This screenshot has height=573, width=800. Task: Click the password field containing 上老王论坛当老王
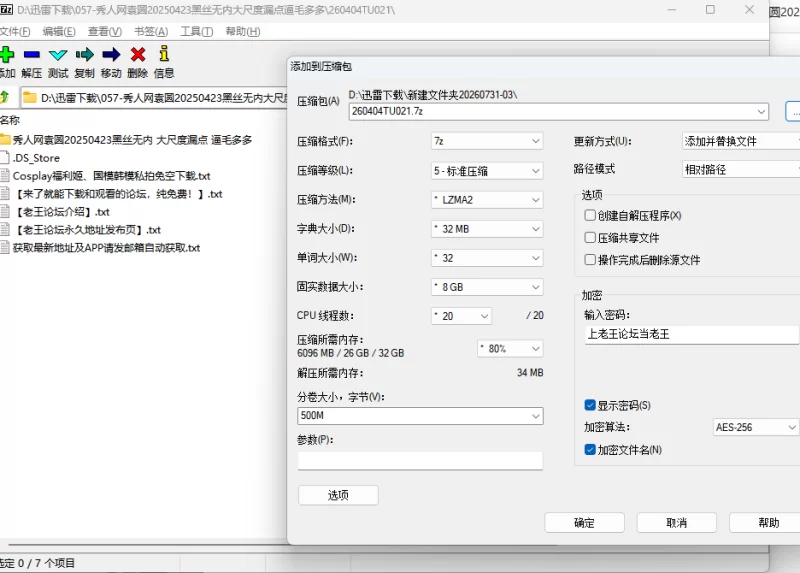(692, 334)
